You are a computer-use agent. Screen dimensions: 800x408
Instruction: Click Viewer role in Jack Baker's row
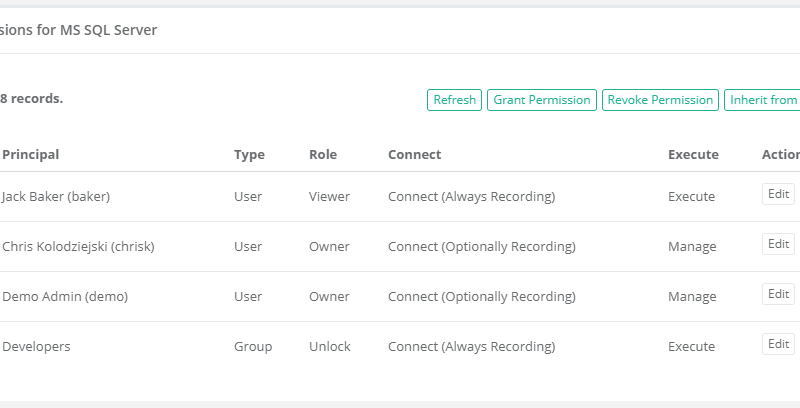pos(329,197)
